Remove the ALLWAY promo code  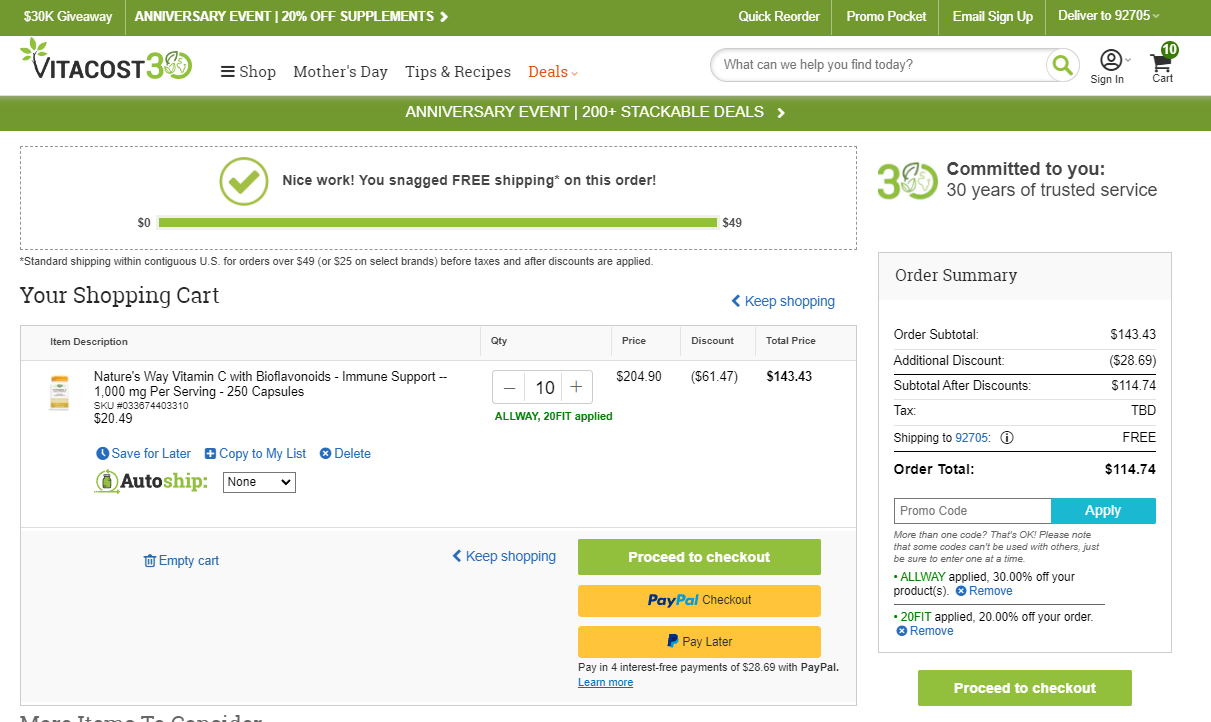pos(983,591)
